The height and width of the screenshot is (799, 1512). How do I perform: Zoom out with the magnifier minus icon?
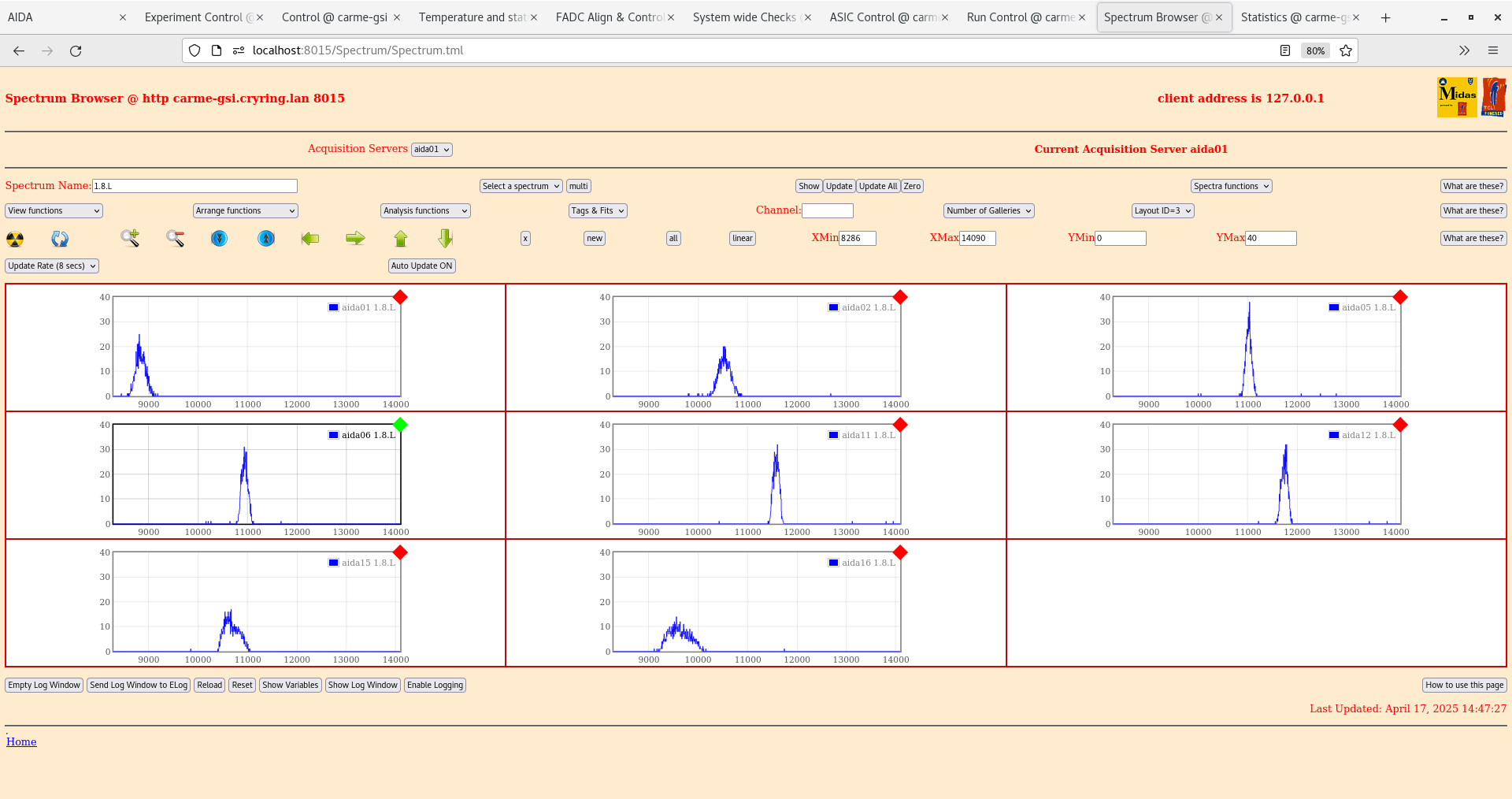(x=175, y=238)
